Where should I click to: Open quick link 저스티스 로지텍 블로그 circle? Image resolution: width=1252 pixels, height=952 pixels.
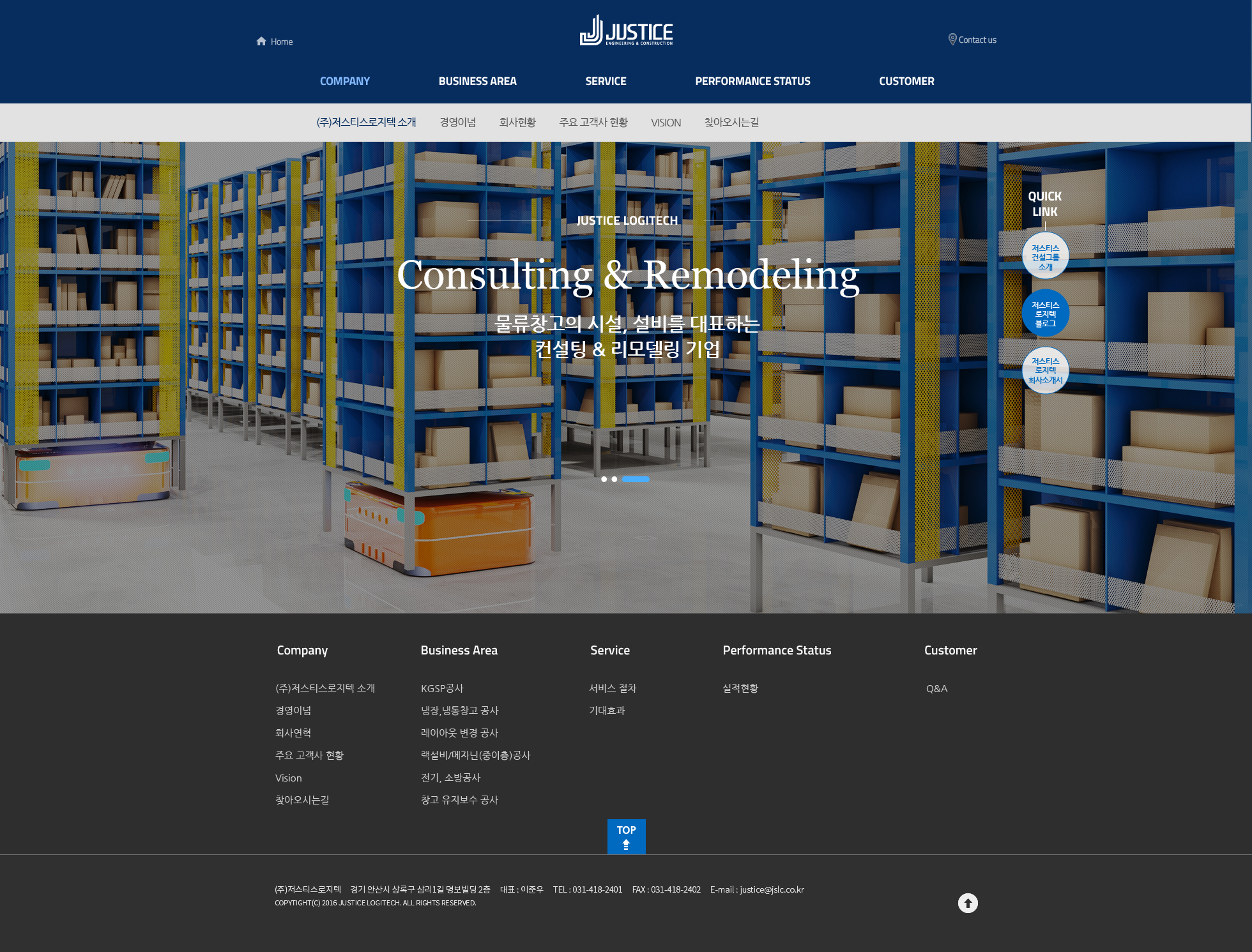[1045, 314]
